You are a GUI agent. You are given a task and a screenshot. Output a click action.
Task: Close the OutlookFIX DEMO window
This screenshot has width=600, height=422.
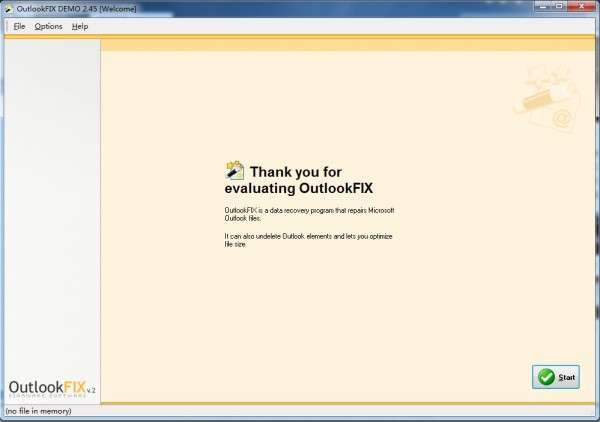(x=581, y=6)
